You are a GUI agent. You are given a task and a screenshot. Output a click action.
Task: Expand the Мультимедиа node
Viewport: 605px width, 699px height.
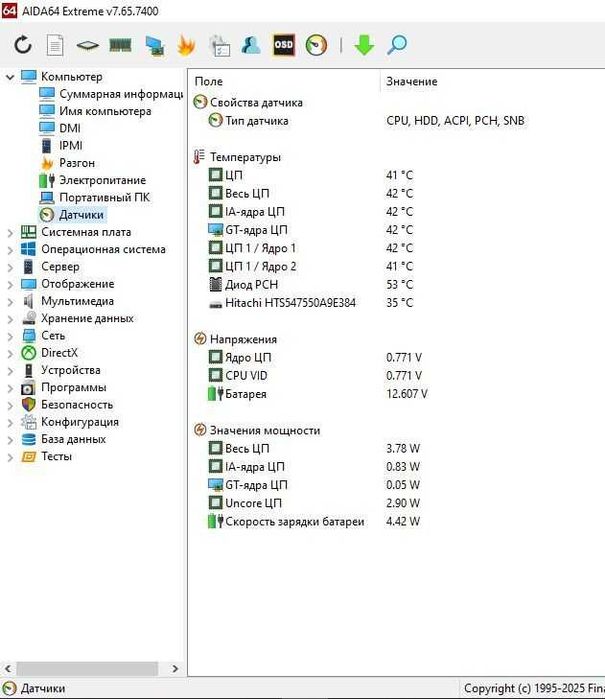tap(10, 302)
